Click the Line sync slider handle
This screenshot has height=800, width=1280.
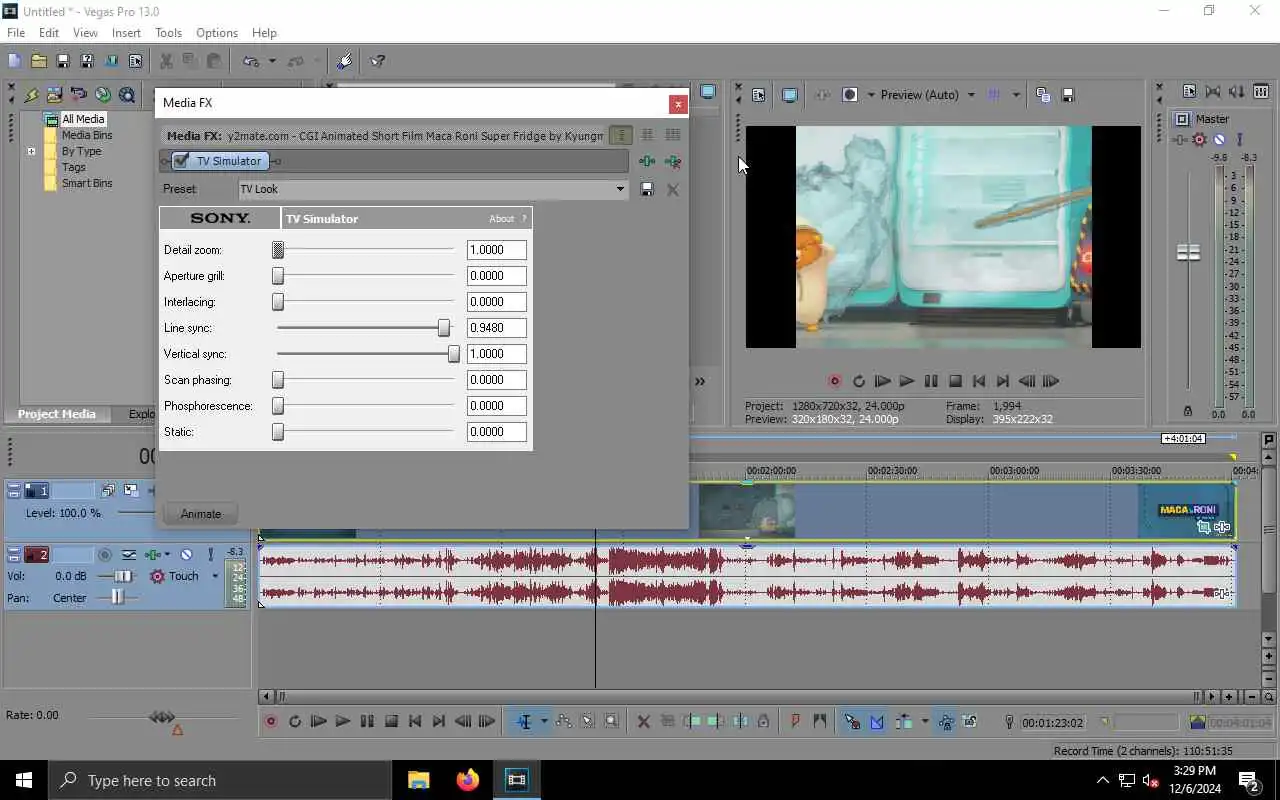pyautogui.click(x=444, y=328)
